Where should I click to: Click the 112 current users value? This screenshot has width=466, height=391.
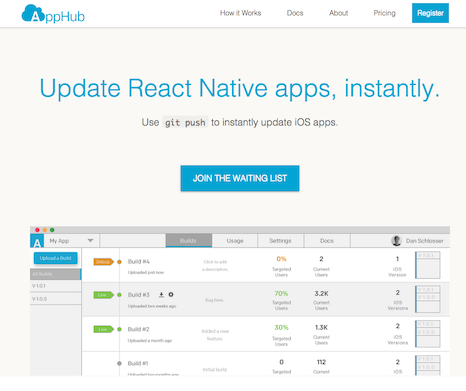[x=321, y=362]
